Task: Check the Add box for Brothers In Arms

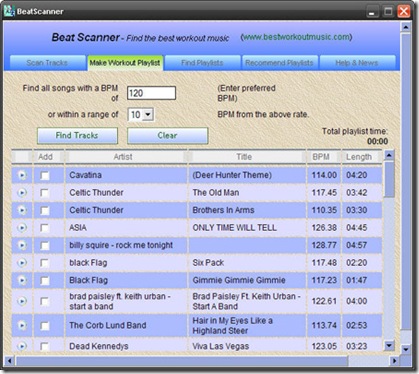Action: [45, 211]
